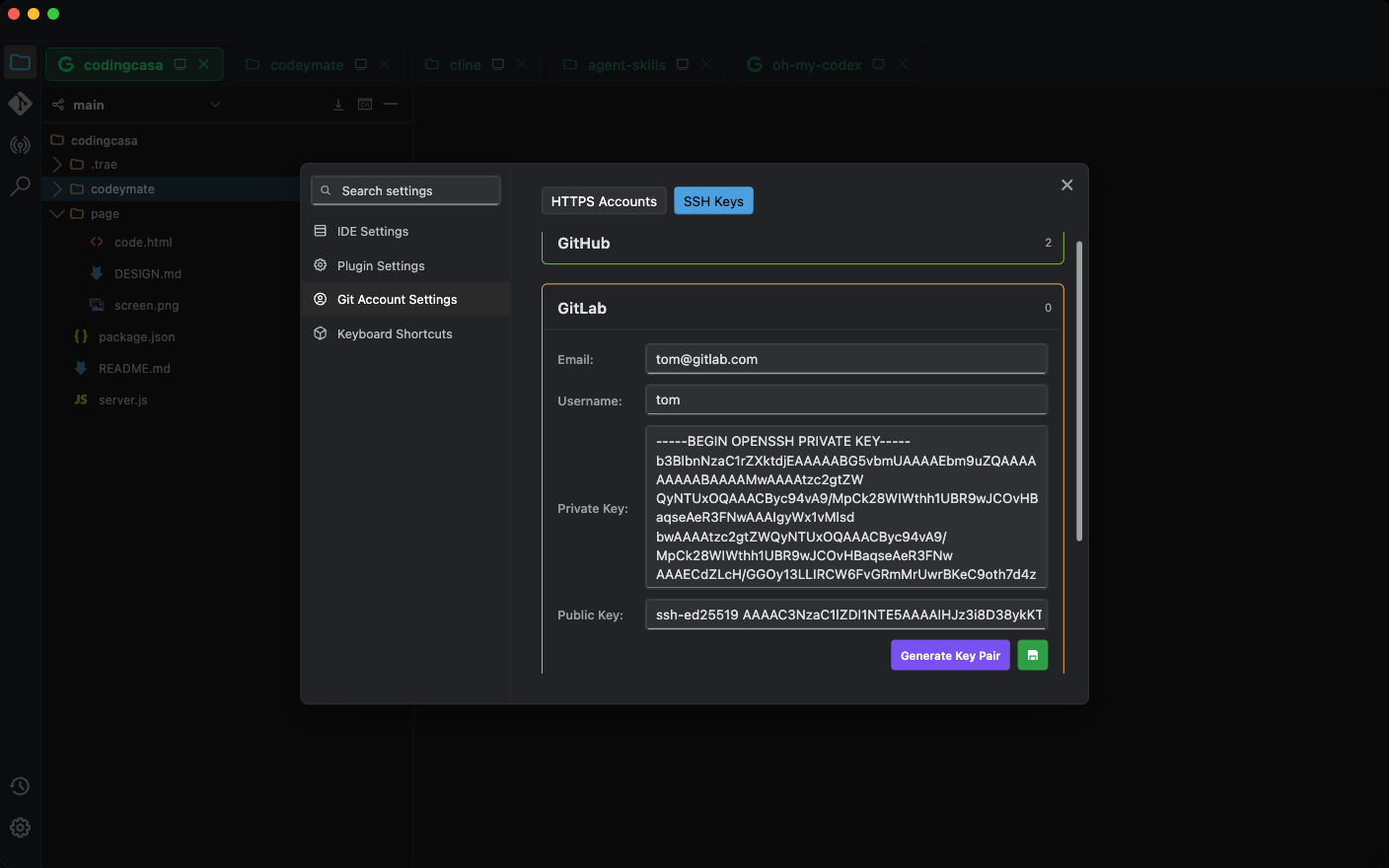This screenshot has width=1389, height=868.
Task: Close the codeymate tab
Action: [385, 64]
